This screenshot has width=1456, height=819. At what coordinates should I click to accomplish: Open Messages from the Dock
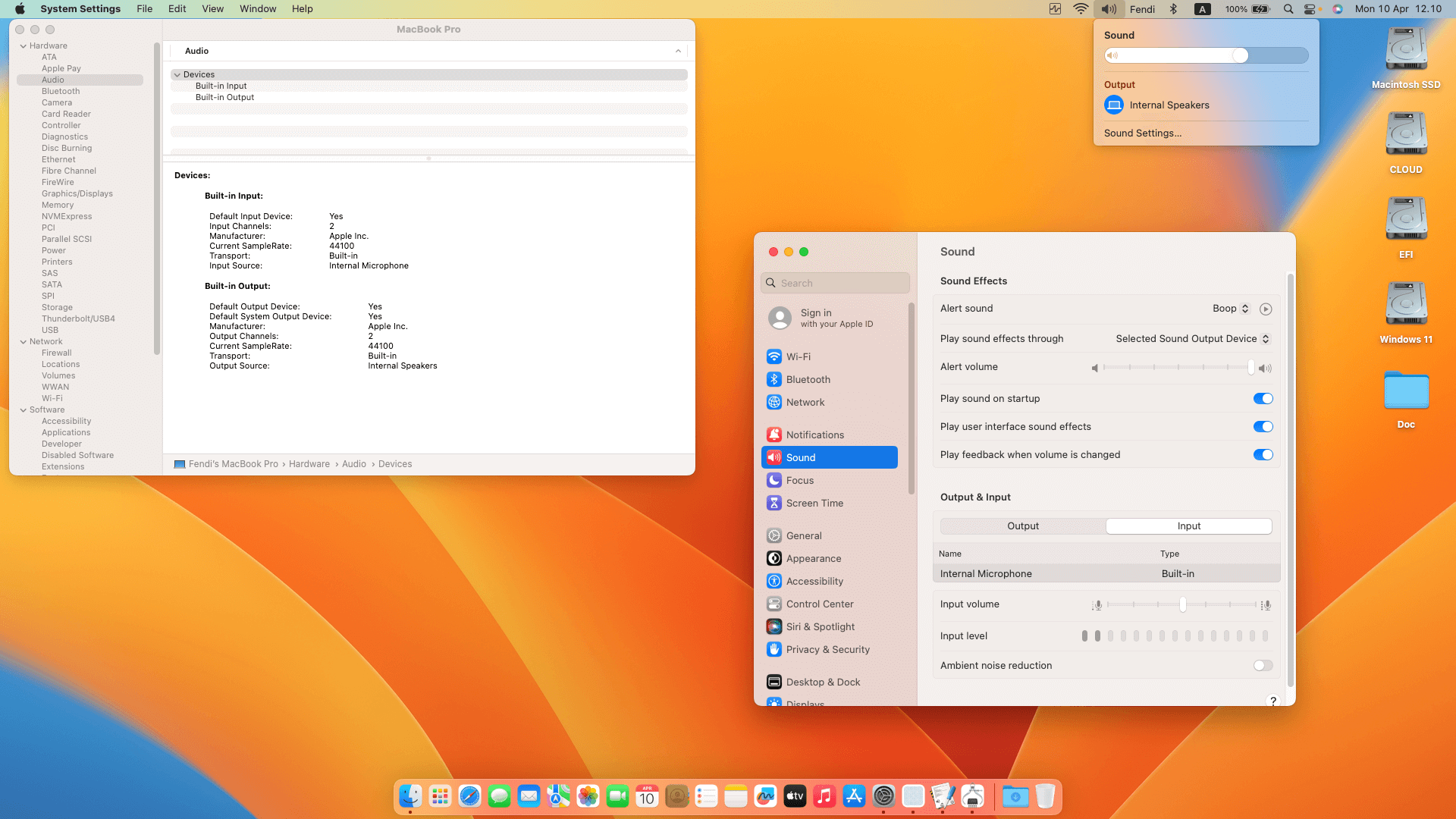(499, 796)
